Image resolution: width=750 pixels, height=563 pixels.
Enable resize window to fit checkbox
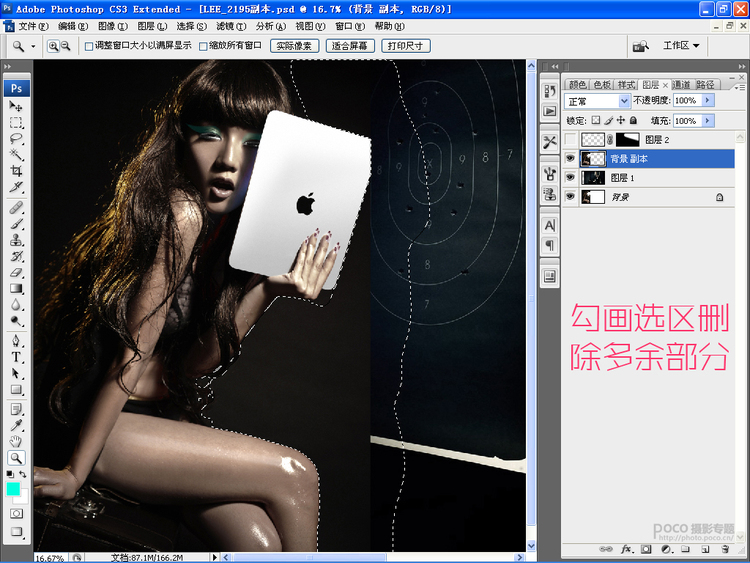[x=89, y=46]
